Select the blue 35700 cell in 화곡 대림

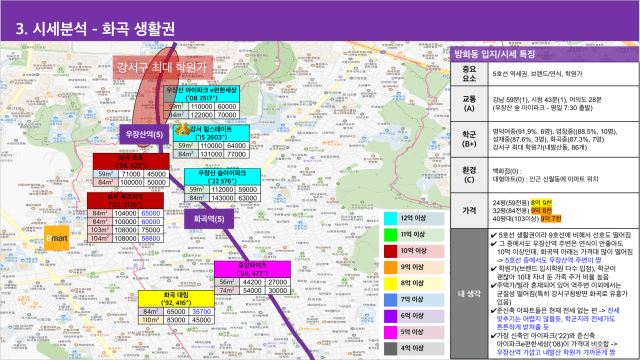[x=201, y=312]
